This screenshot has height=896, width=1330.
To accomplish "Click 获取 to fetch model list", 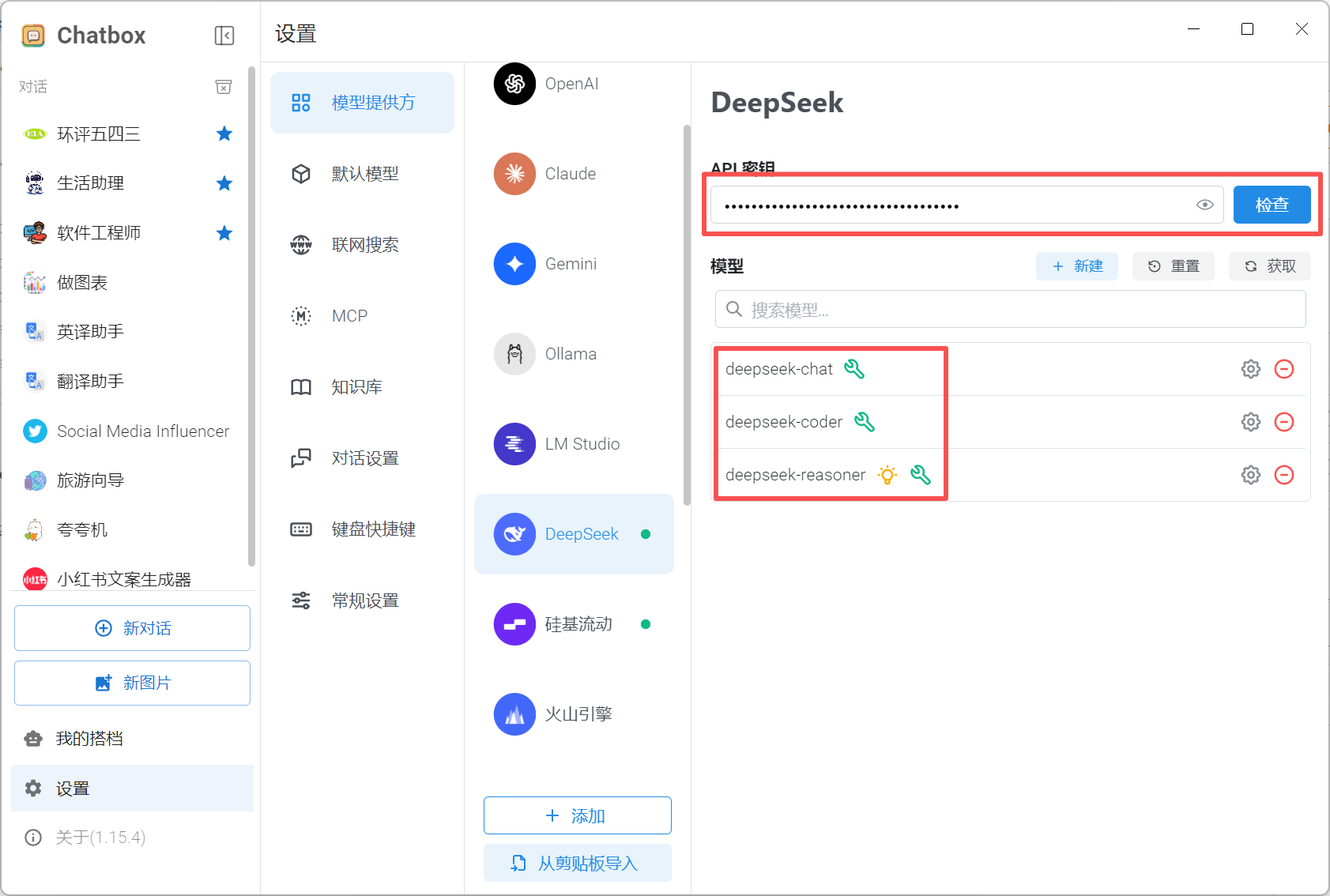I will (x=1269, y=266).
